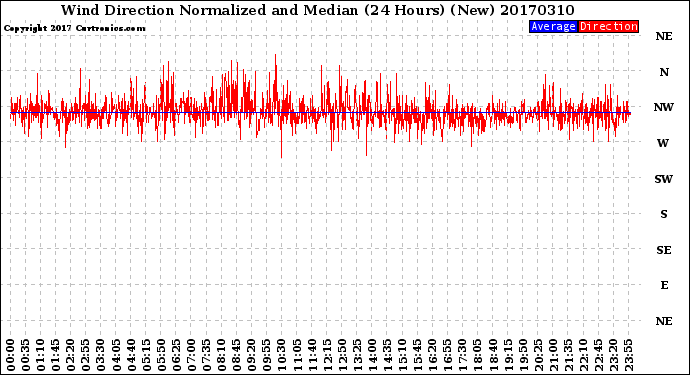Click the 15:10 time axis label
690x375 pixels.
[x=403, y=355]
